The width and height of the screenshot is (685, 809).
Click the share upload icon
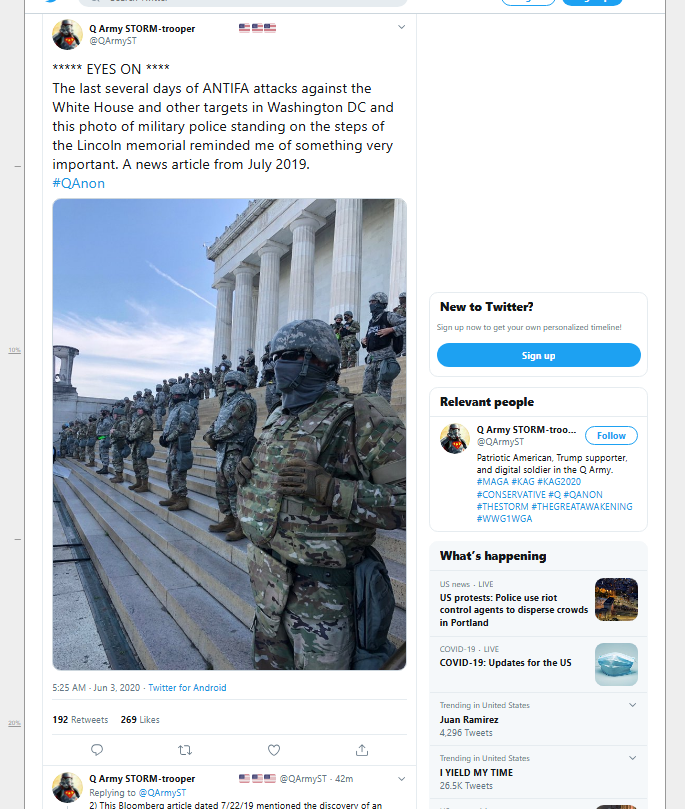[362, 750]
